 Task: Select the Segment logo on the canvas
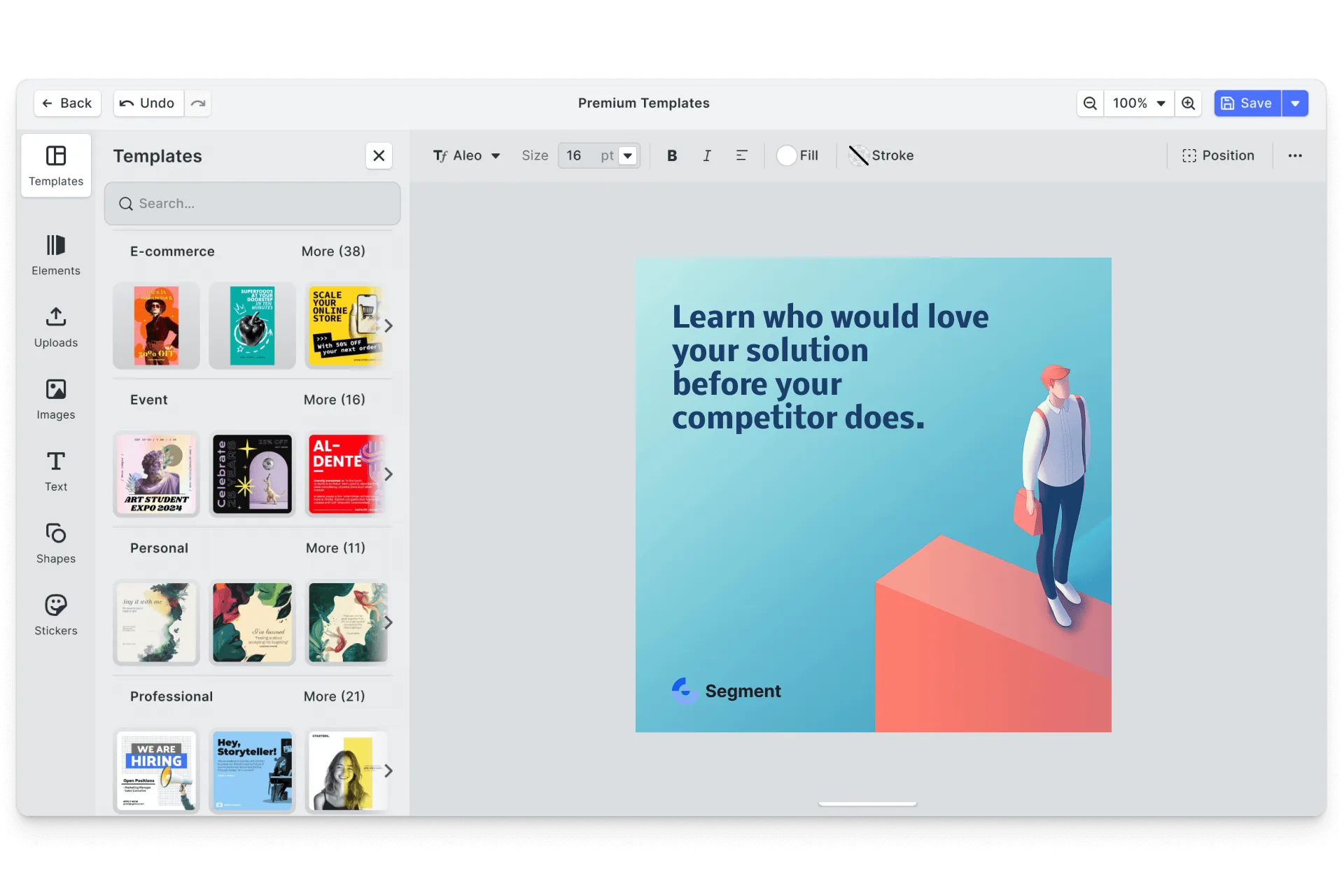point(726,691)
